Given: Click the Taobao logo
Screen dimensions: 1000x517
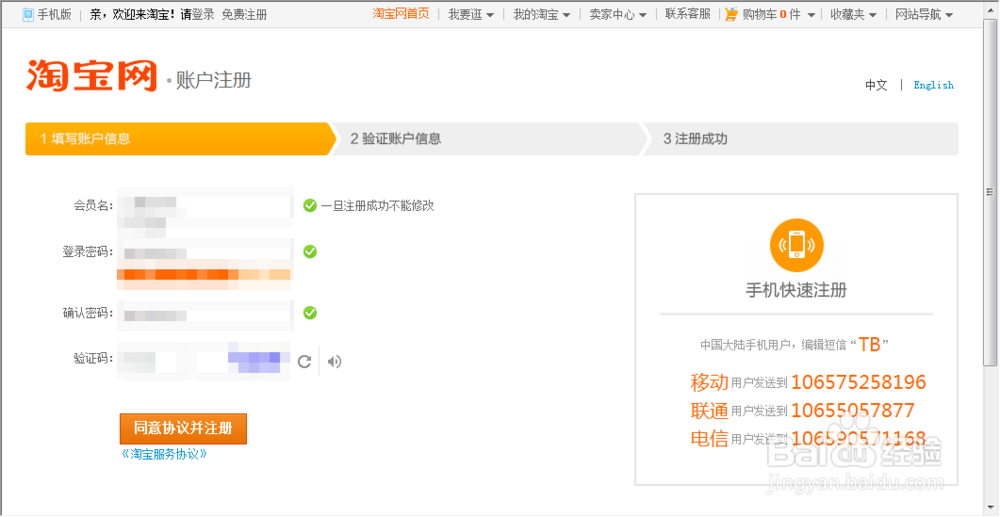Looking at the screenshot, I should pyautogui.click(x=92, y=76).
